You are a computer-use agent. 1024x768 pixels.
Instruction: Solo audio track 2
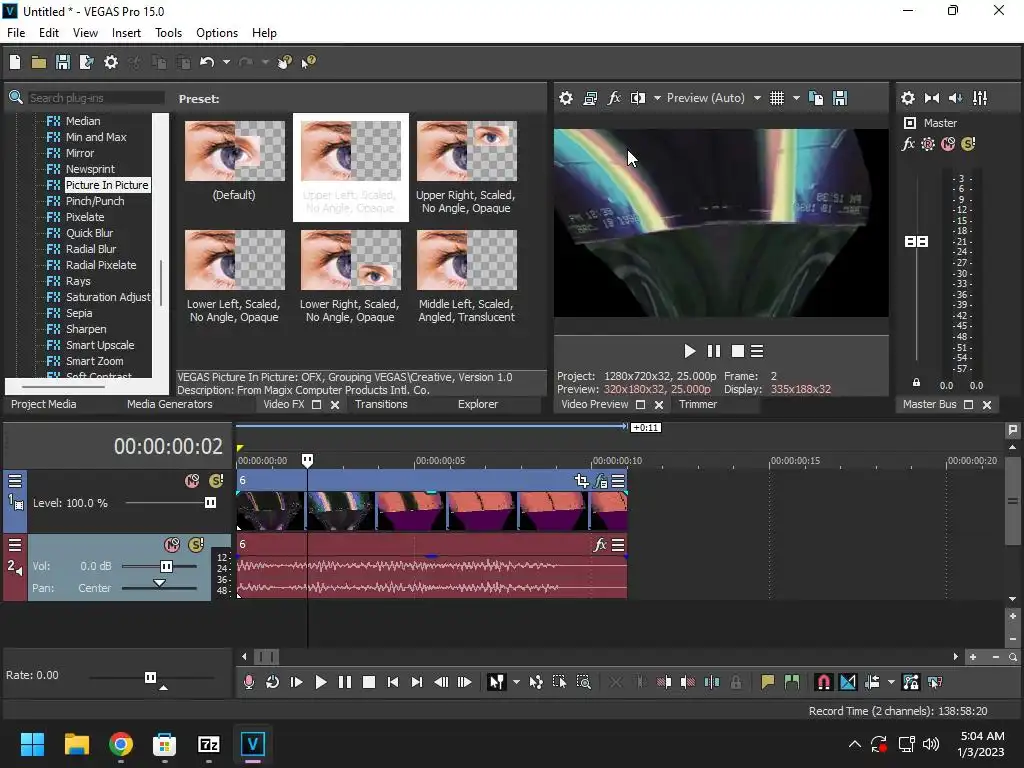(196, 545)
